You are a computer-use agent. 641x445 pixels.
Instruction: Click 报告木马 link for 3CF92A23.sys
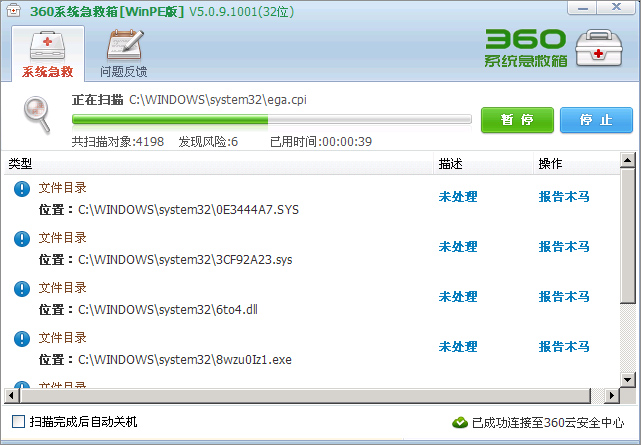[564, 247]
